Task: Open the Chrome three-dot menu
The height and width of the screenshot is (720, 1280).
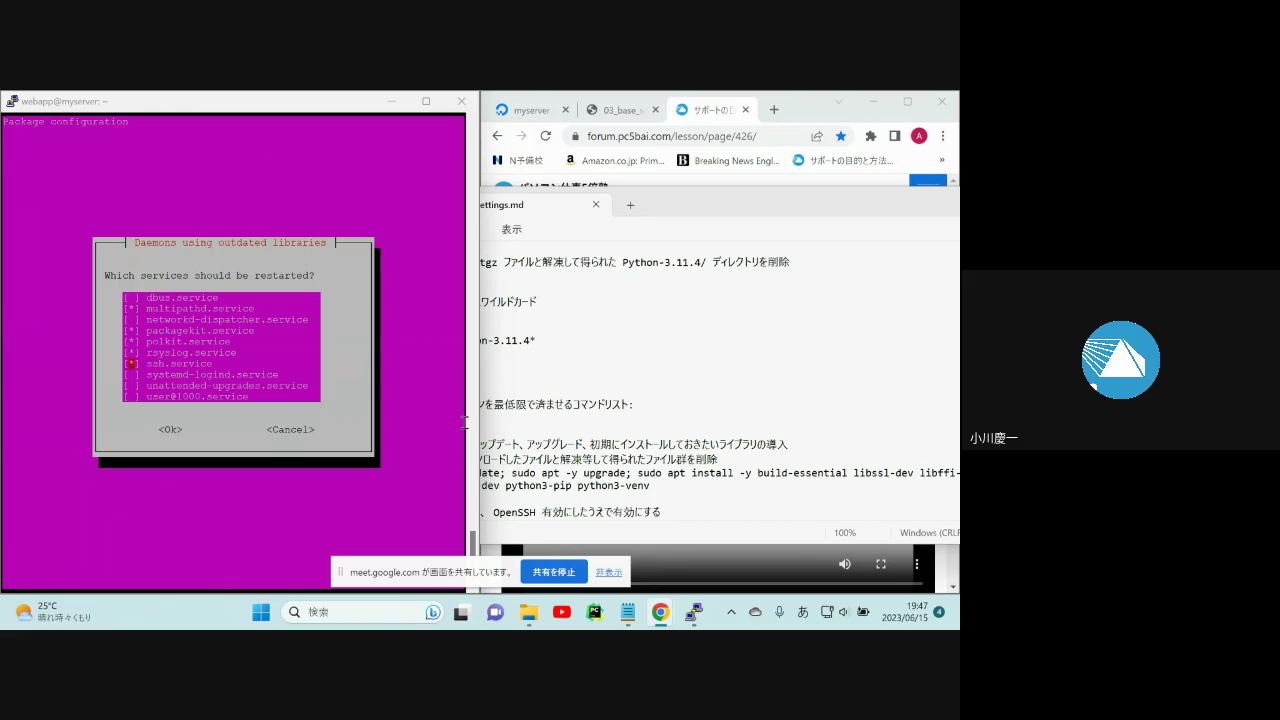Action: click(x=942, y=136)
